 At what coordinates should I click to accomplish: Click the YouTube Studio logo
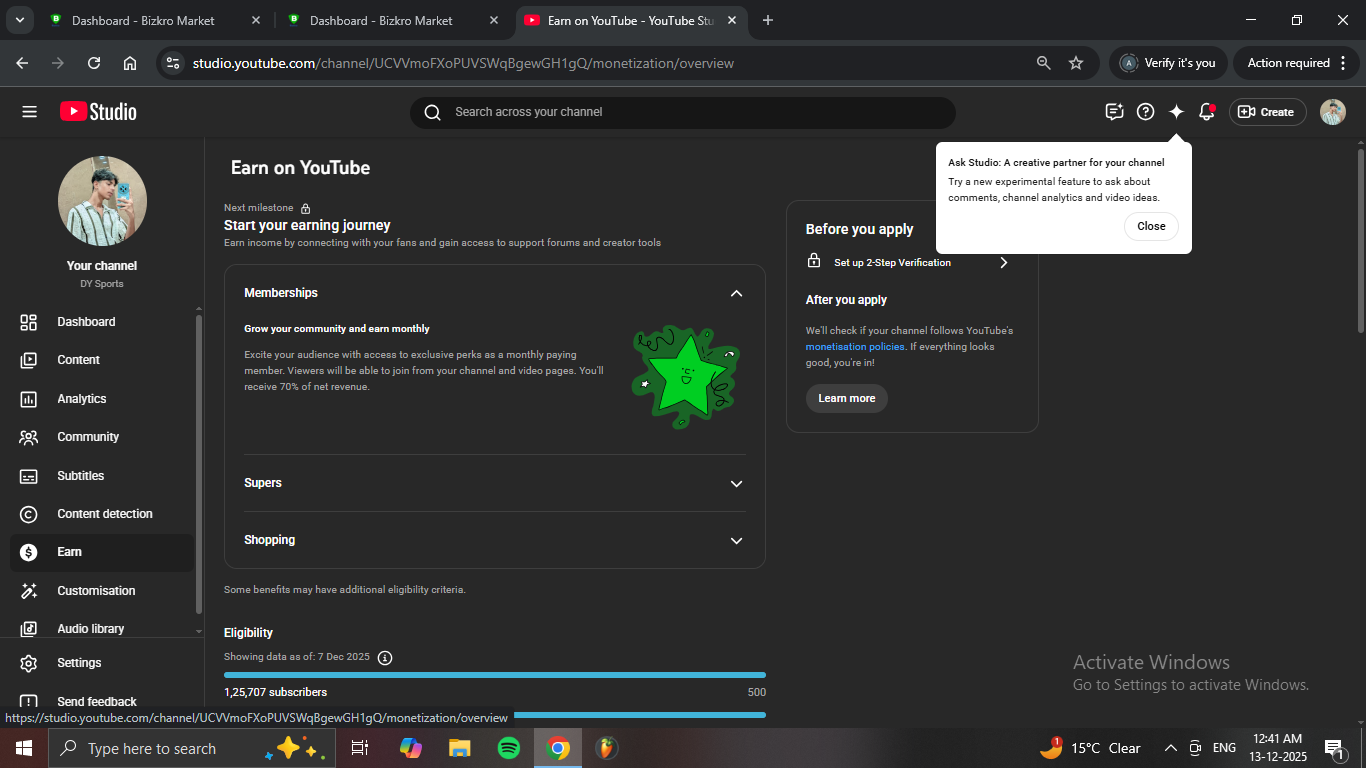click(x=98, y=112)
